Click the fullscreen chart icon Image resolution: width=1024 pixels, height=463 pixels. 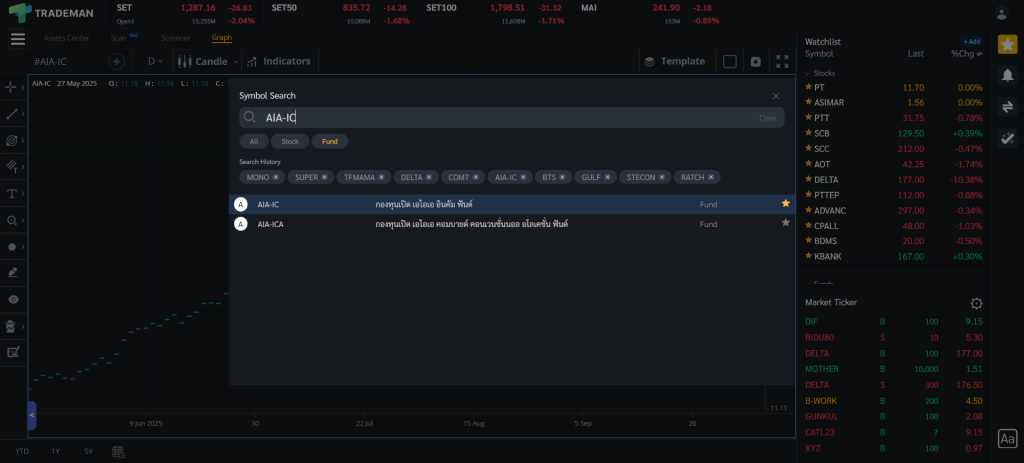(x=782, y=61)
